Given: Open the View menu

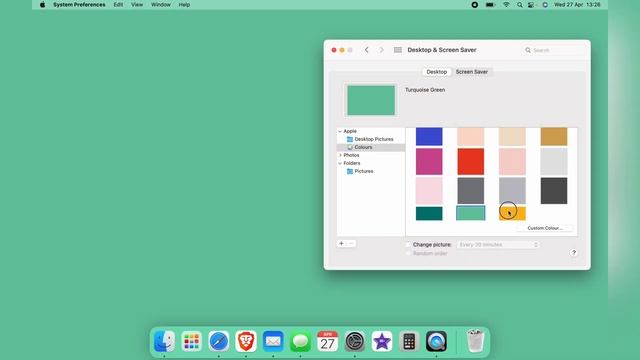Looking at the screenshot, I should tap(137, 5).
